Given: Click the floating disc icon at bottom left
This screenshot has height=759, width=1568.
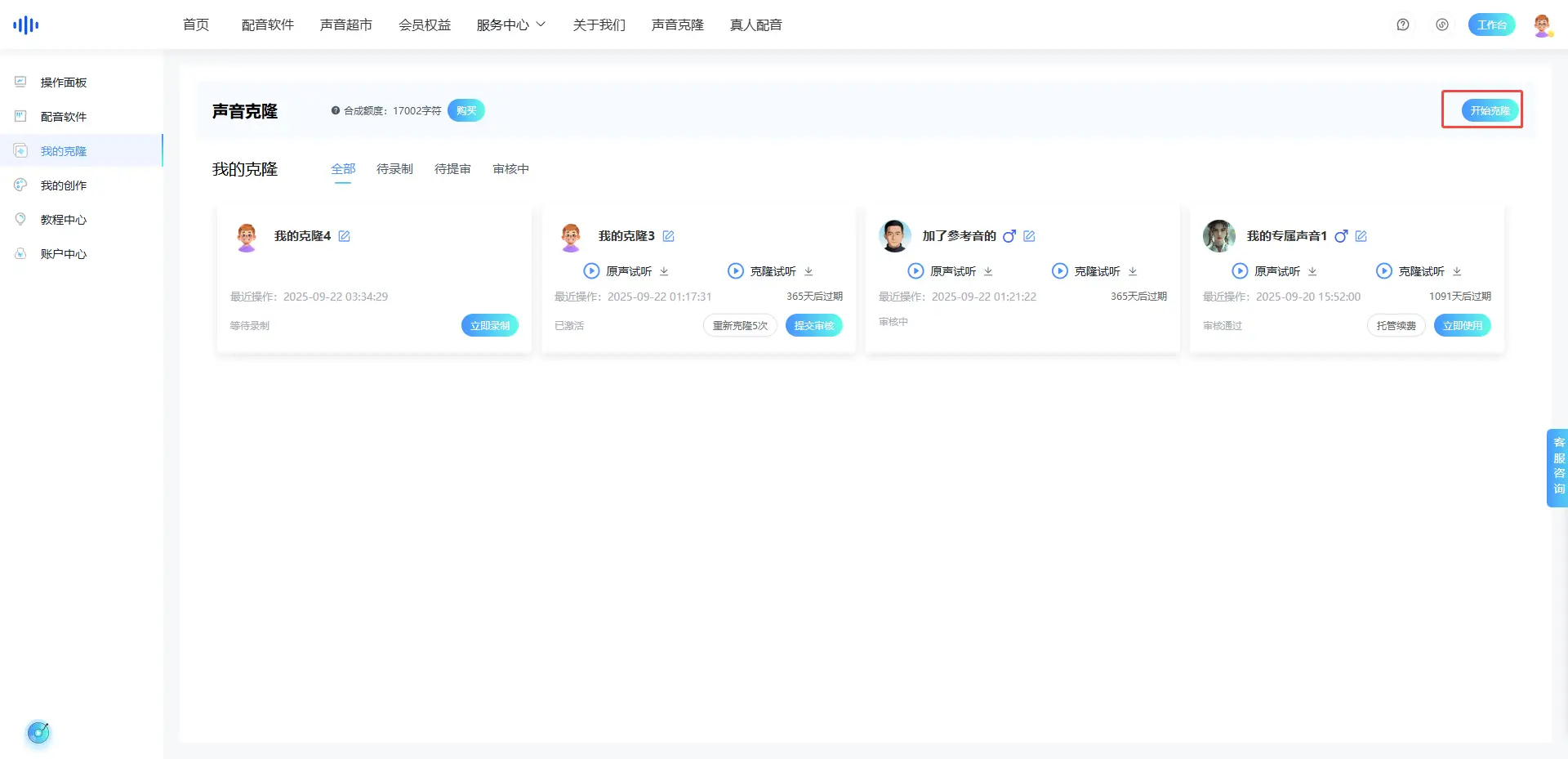Looking at the screenshot, I should coord(38,733).
